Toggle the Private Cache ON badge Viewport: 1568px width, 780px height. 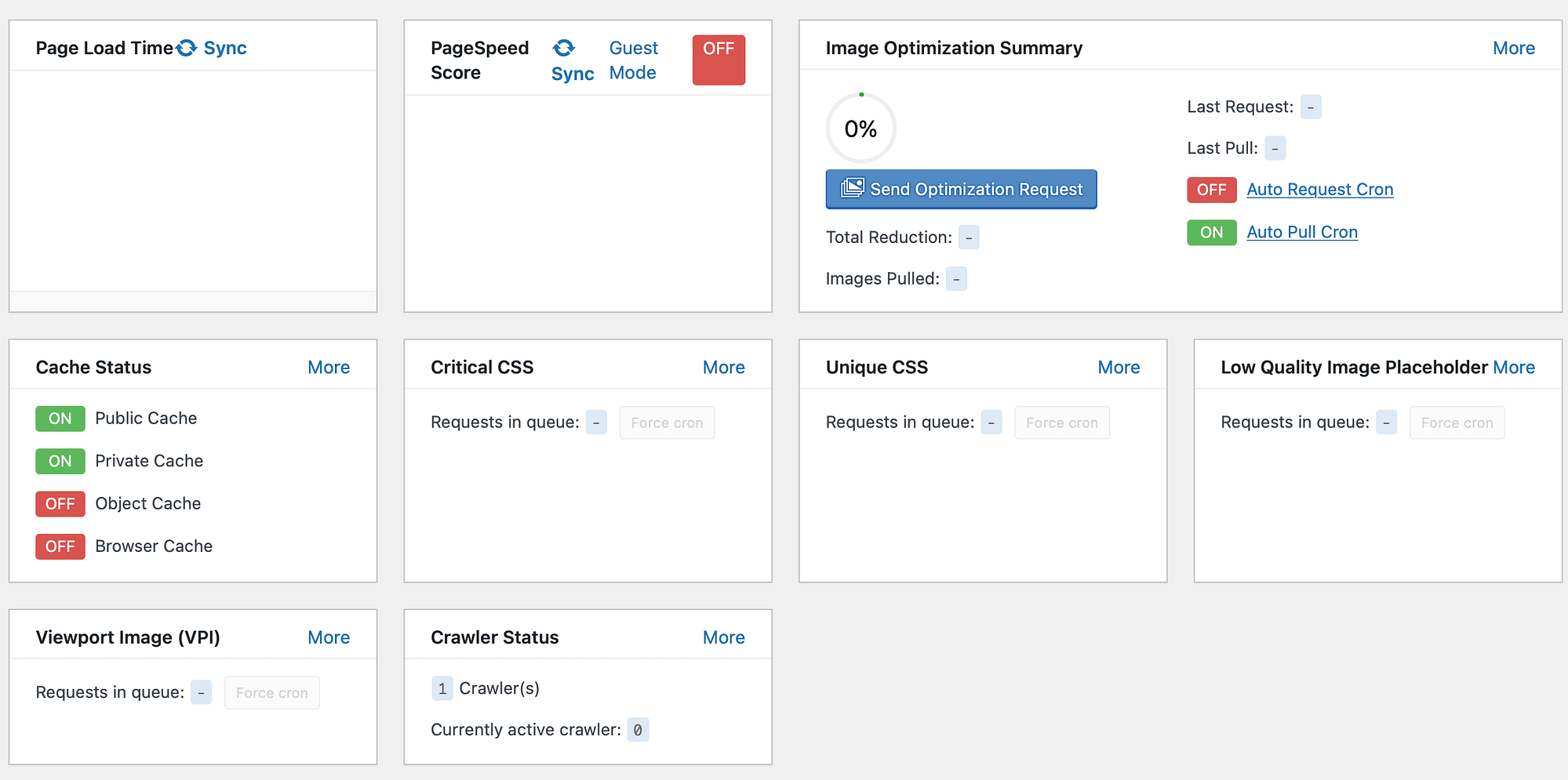pos(60,461)
